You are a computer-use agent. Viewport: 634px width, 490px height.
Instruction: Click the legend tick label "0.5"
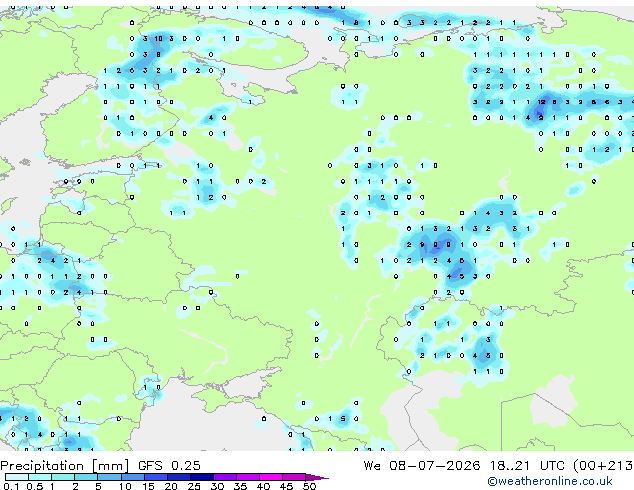pos(35,486)
